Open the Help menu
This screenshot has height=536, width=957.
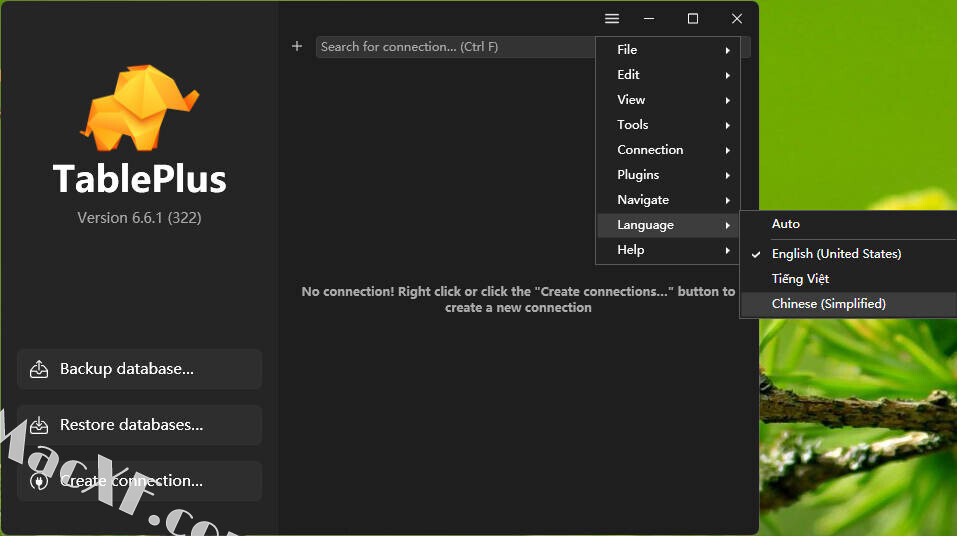click(668, 250)
